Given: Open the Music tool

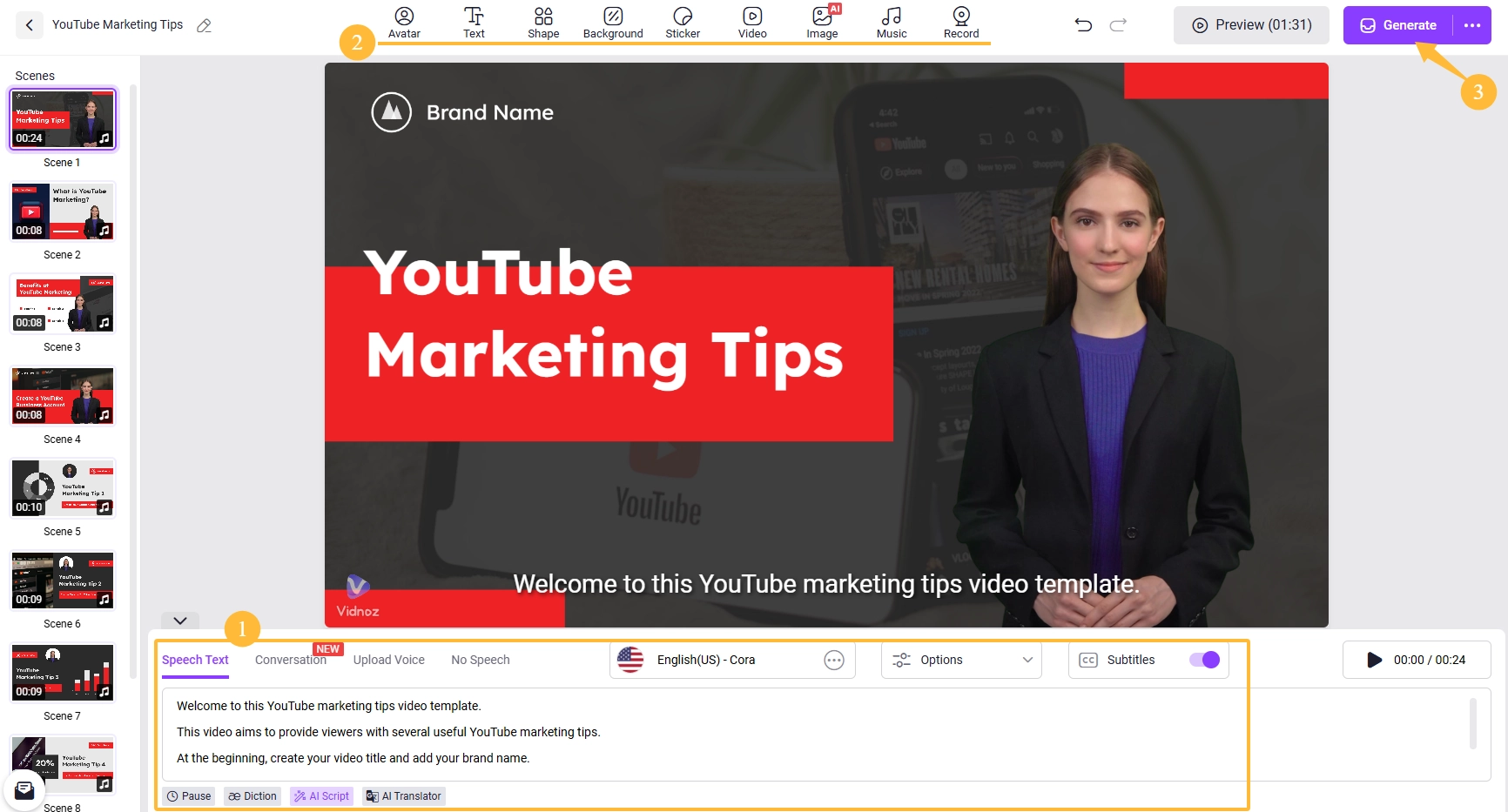Looking at the screenshot, I should pos(892,23).
